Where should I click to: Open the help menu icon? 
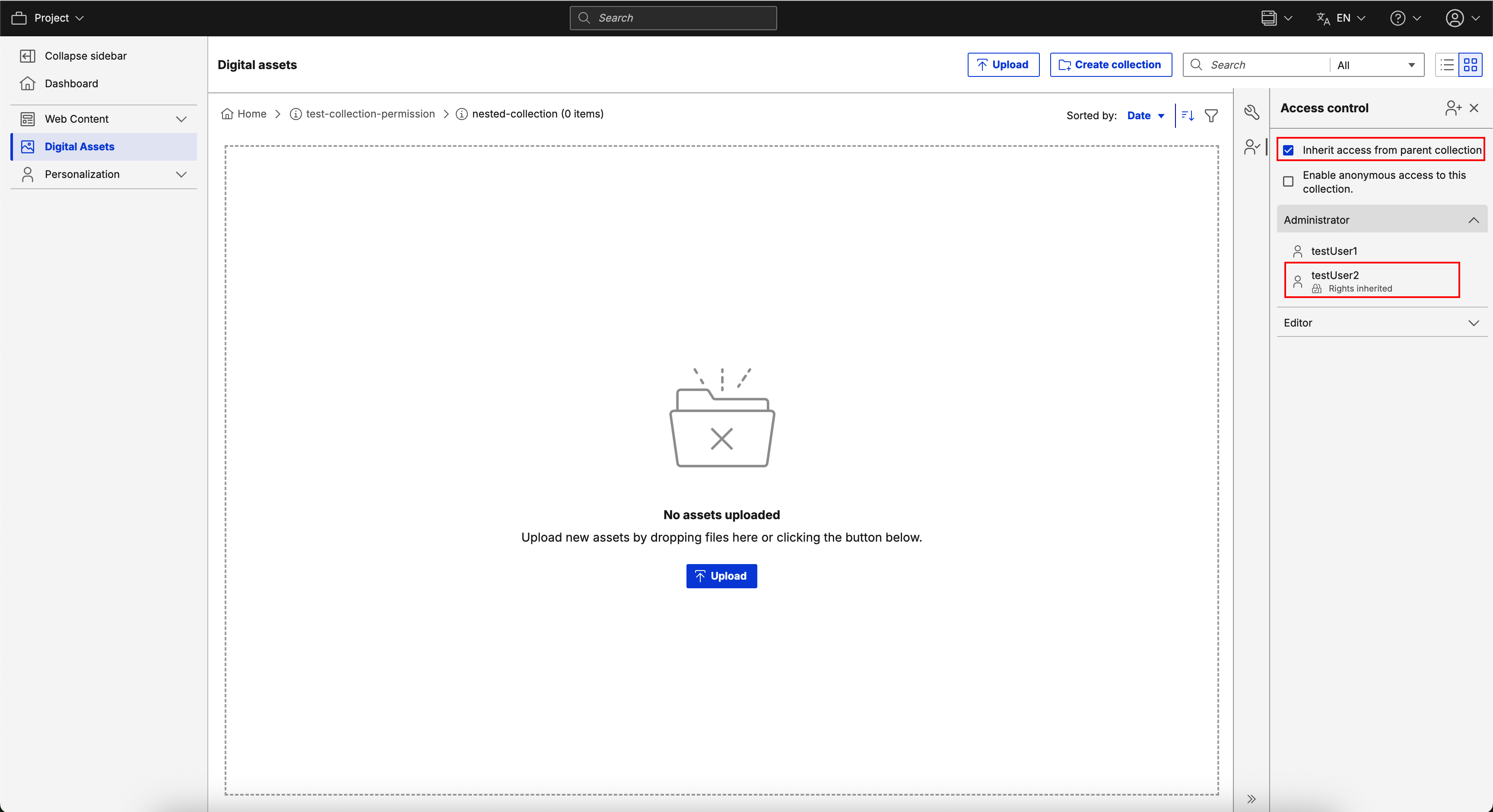(x=1398, y=18)
